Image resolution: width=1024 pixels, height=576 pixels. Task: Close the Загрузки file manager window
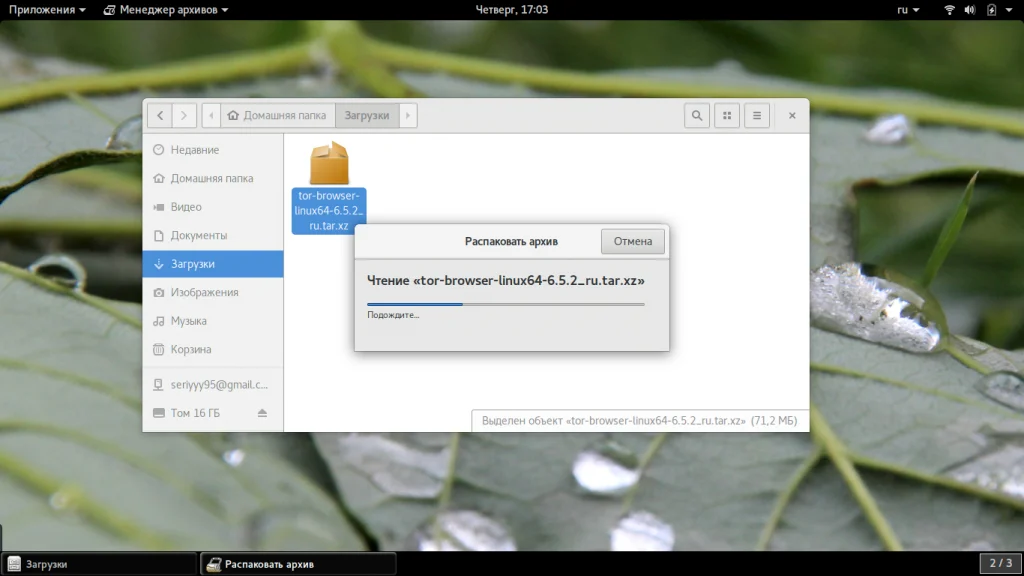(x=792, y=116)
